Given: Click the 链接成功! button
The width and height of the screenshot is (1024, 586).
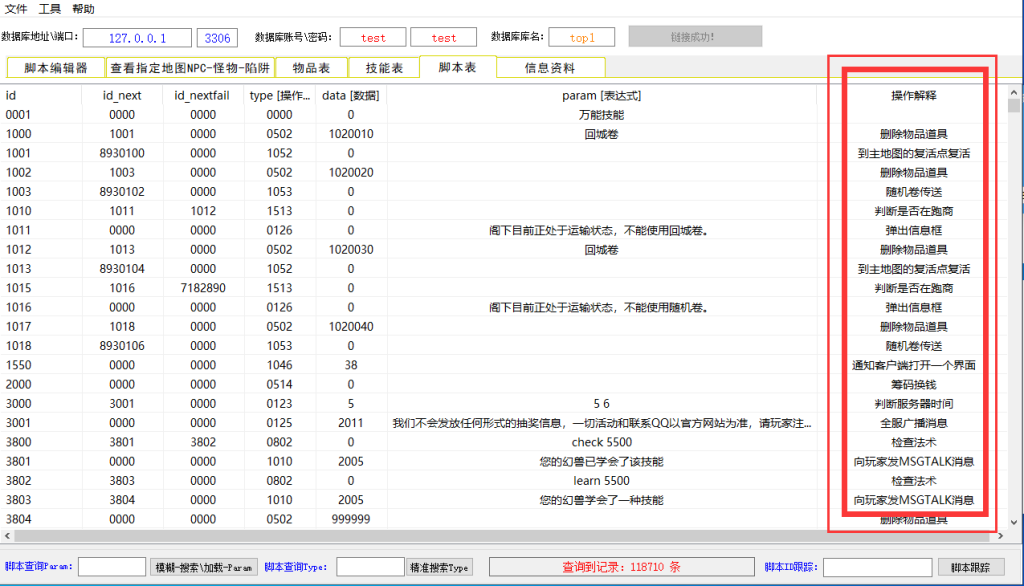Looking at the screenshot, I should coord(695,37).
